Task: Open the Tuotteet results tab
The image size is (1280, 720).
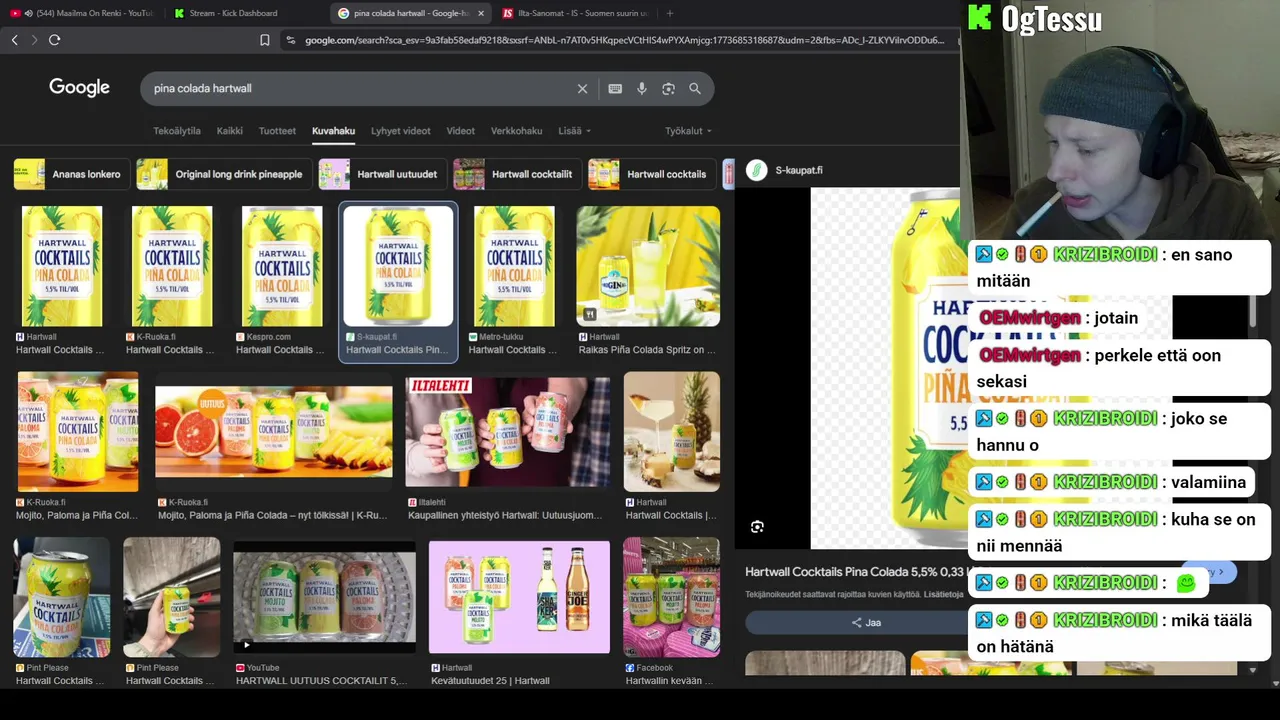Action: coord(277,131)
